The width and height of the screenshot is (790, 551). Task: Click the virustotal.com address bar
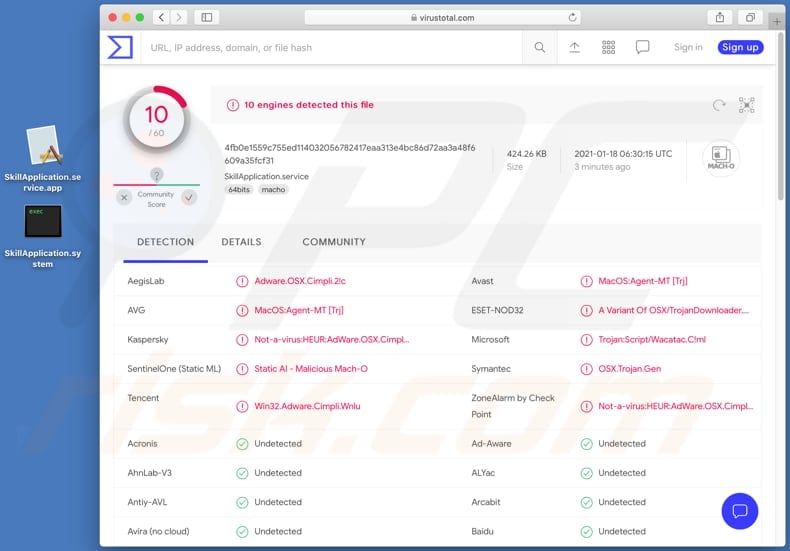(442, 17)
